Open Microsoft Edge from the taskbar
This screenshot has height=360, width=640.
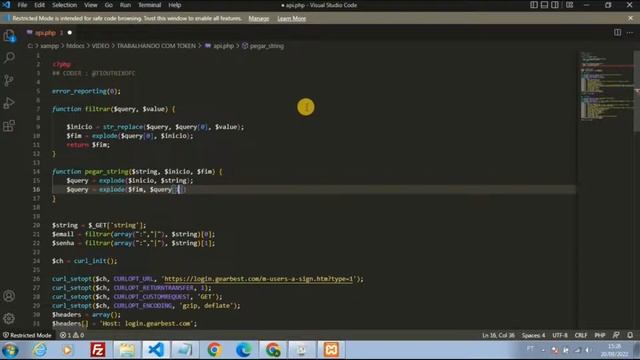pos(243,350)
